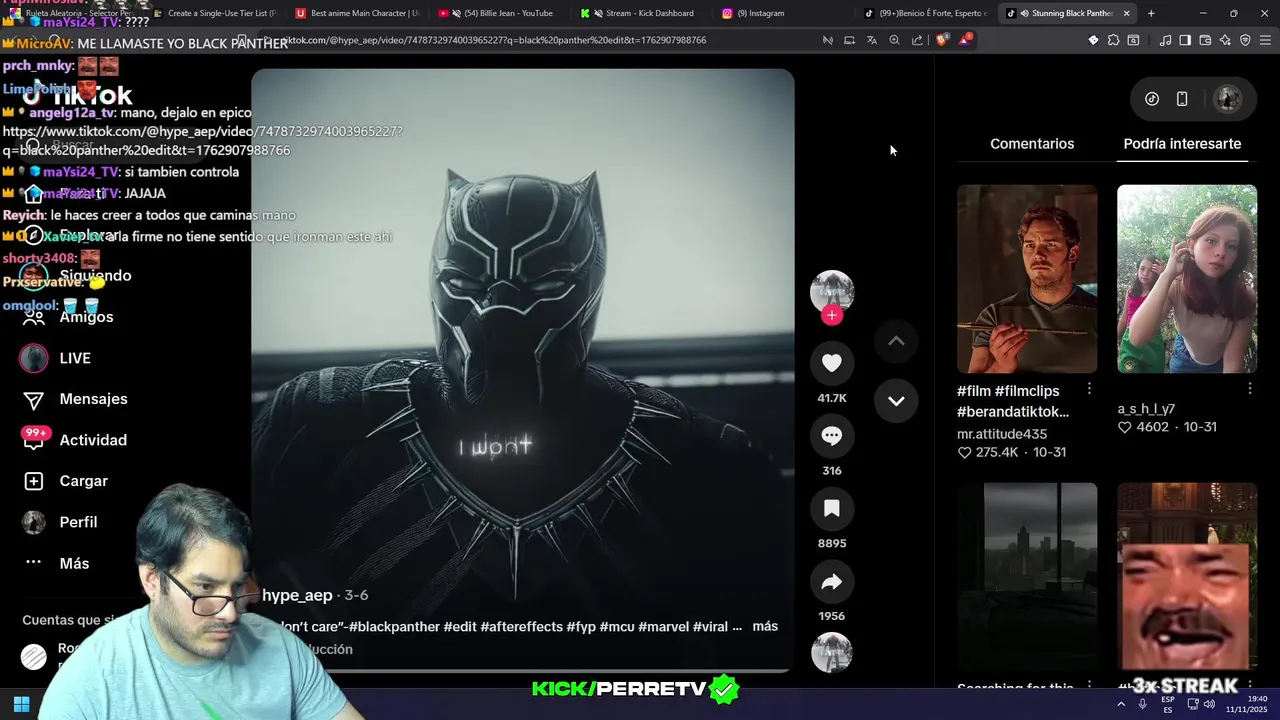1280x720 pixels.
Task: Open the browser hamburger main menu
Action: point(1266,40)
